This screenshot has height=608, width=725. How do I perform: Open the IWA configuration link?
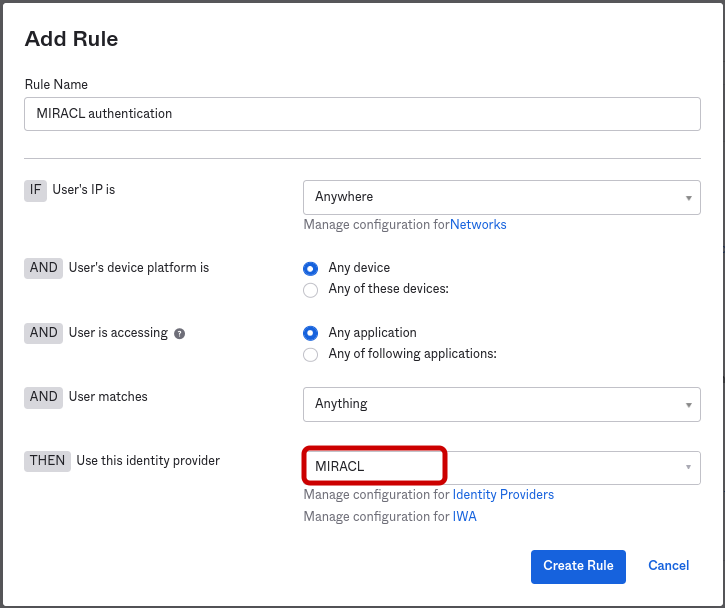coord(464,516)
